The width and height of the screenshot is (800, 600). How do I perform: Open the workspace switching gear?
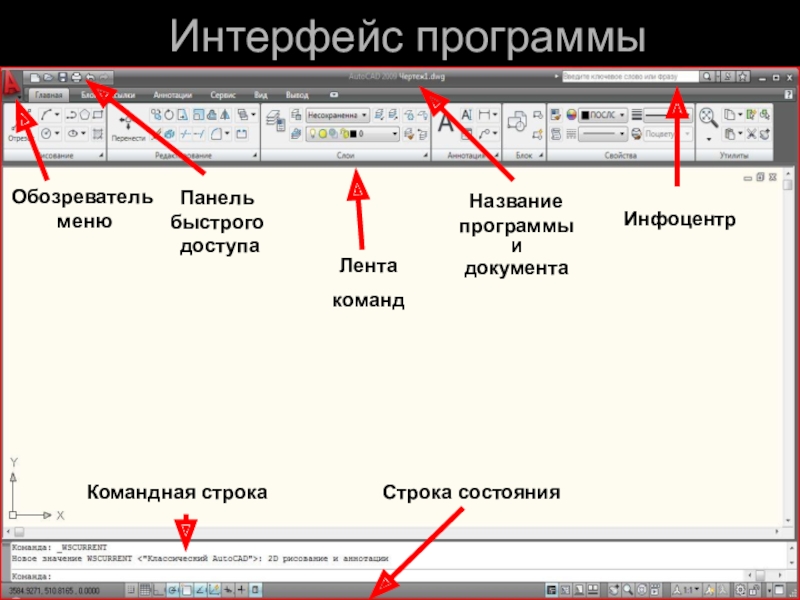740,590
